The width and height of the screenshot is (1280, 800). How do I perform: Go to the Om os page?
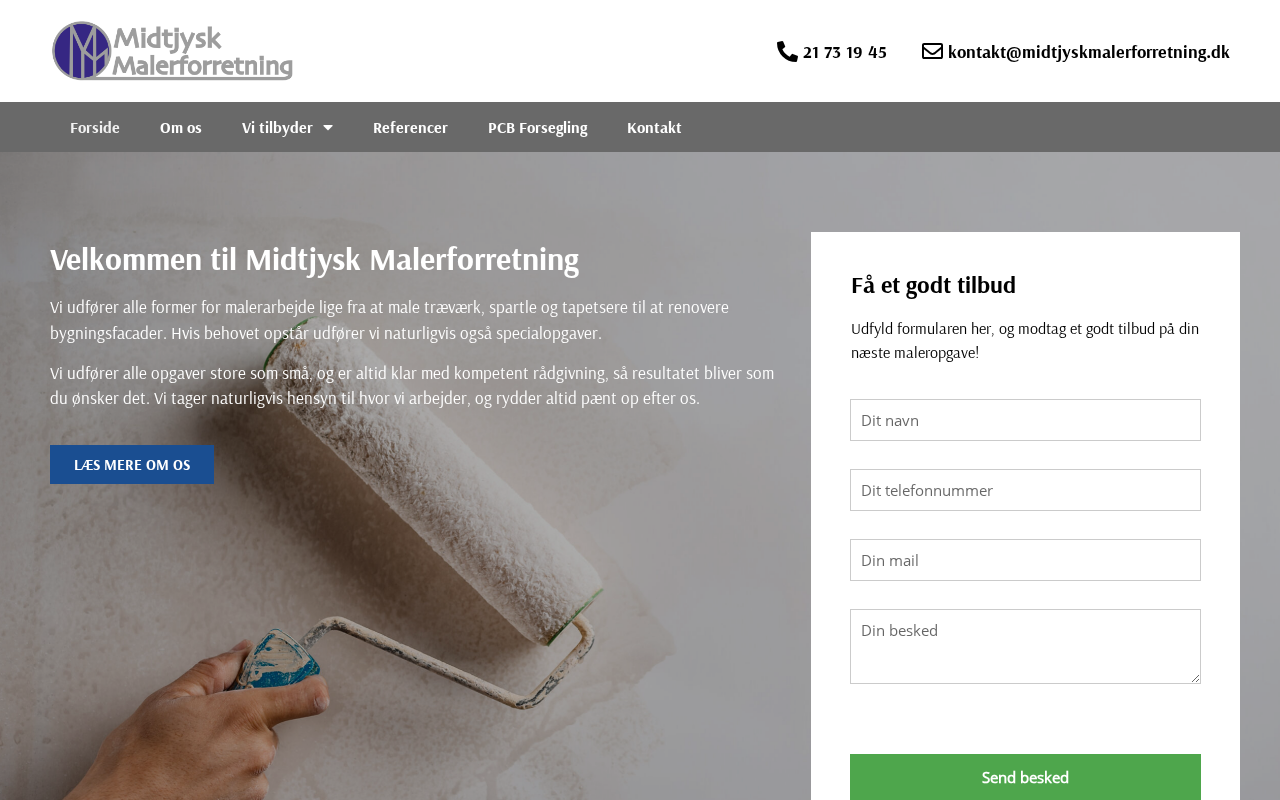pyautogui.click(x=181, y=127)
